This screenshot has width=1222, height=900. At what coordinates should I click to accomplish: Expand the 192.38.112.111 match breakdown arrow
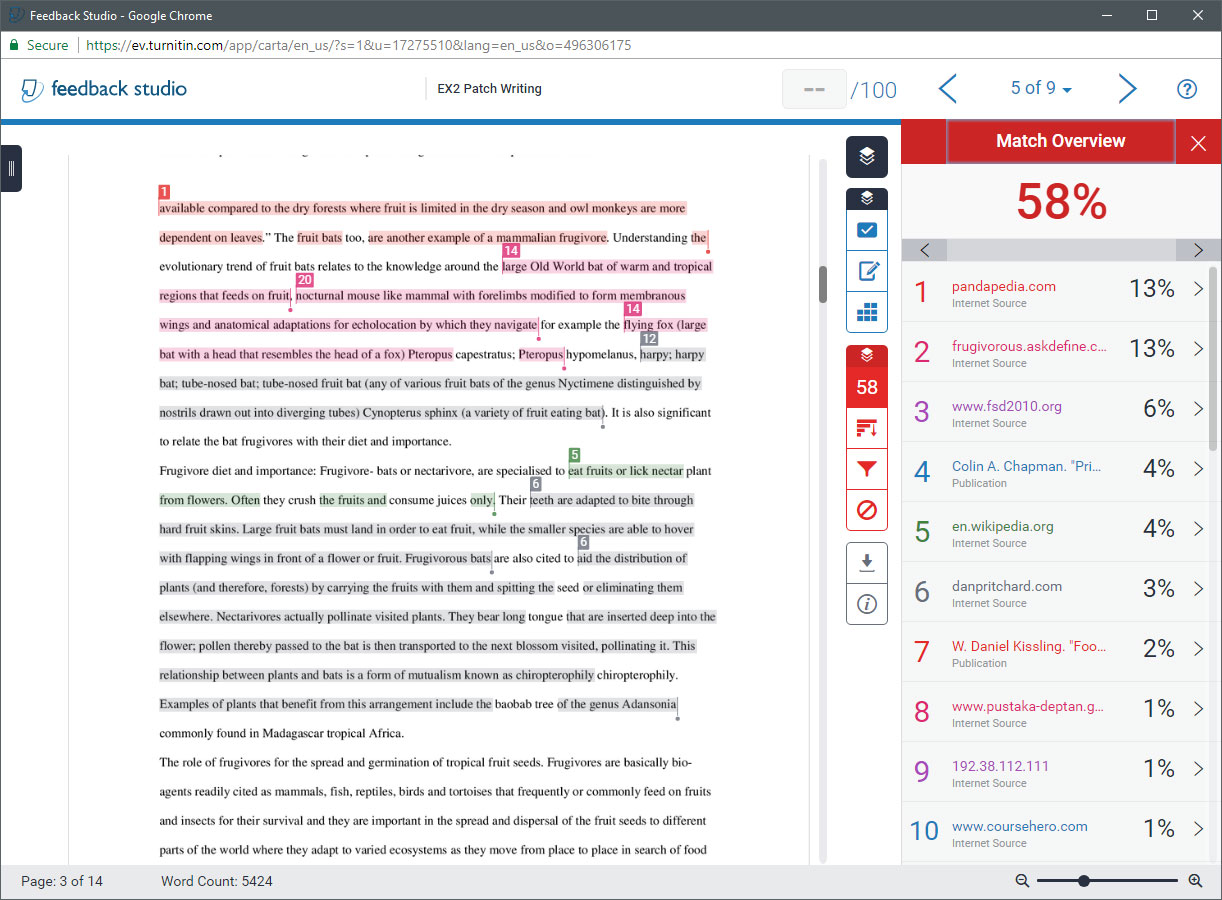1199,769
